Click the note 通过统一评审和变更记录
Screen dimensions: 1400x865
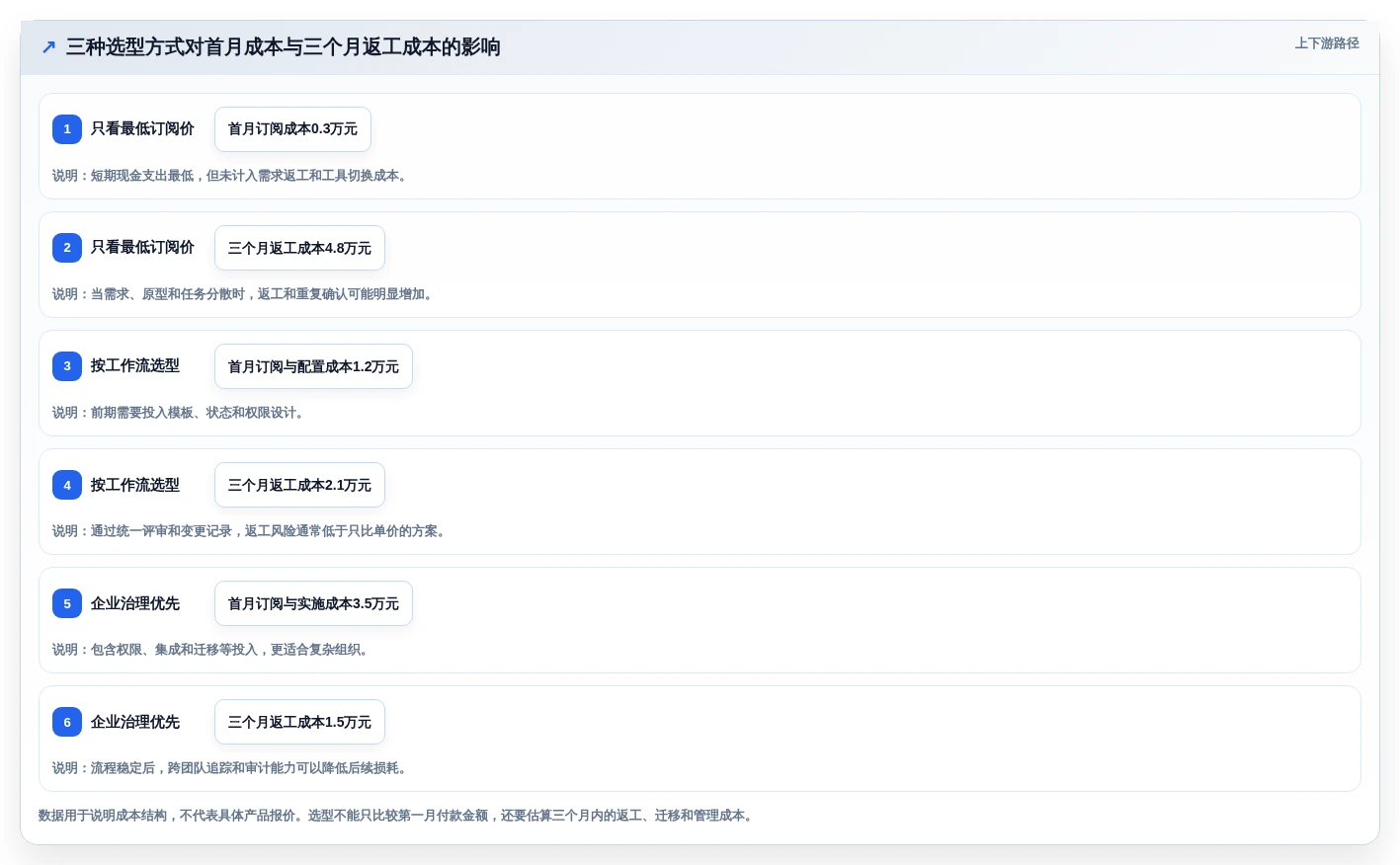(251, 531)
